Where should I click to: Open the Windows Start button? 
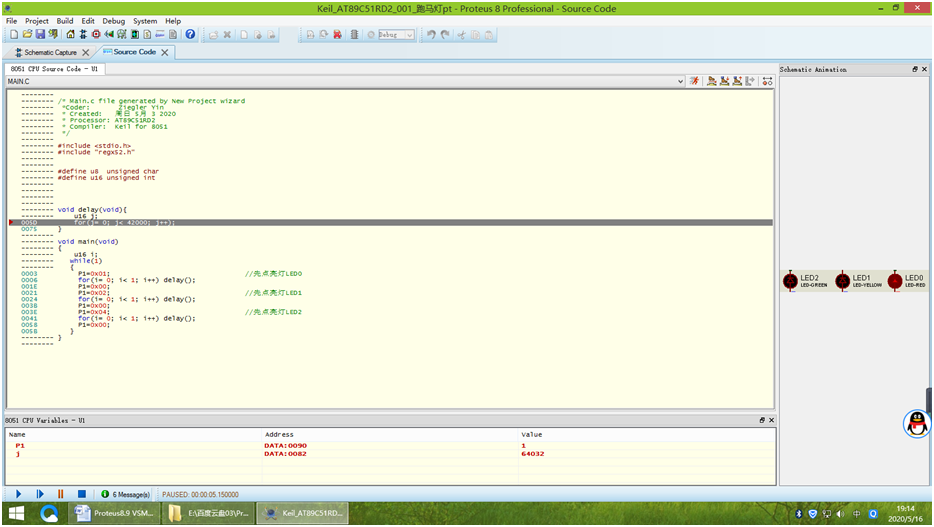tap(16, 513)
